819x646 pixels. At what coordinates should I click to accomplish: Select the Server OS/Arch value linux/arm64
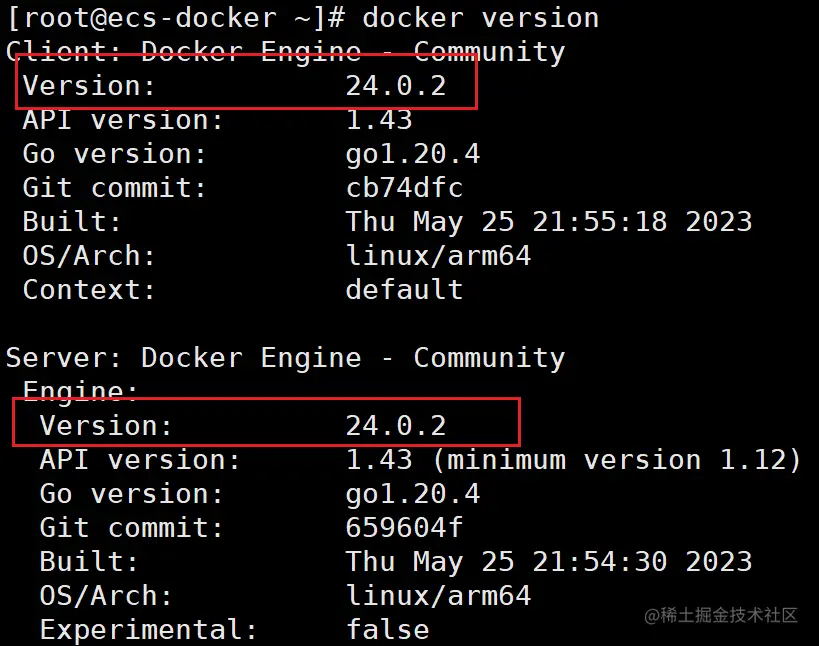[438, 596]
